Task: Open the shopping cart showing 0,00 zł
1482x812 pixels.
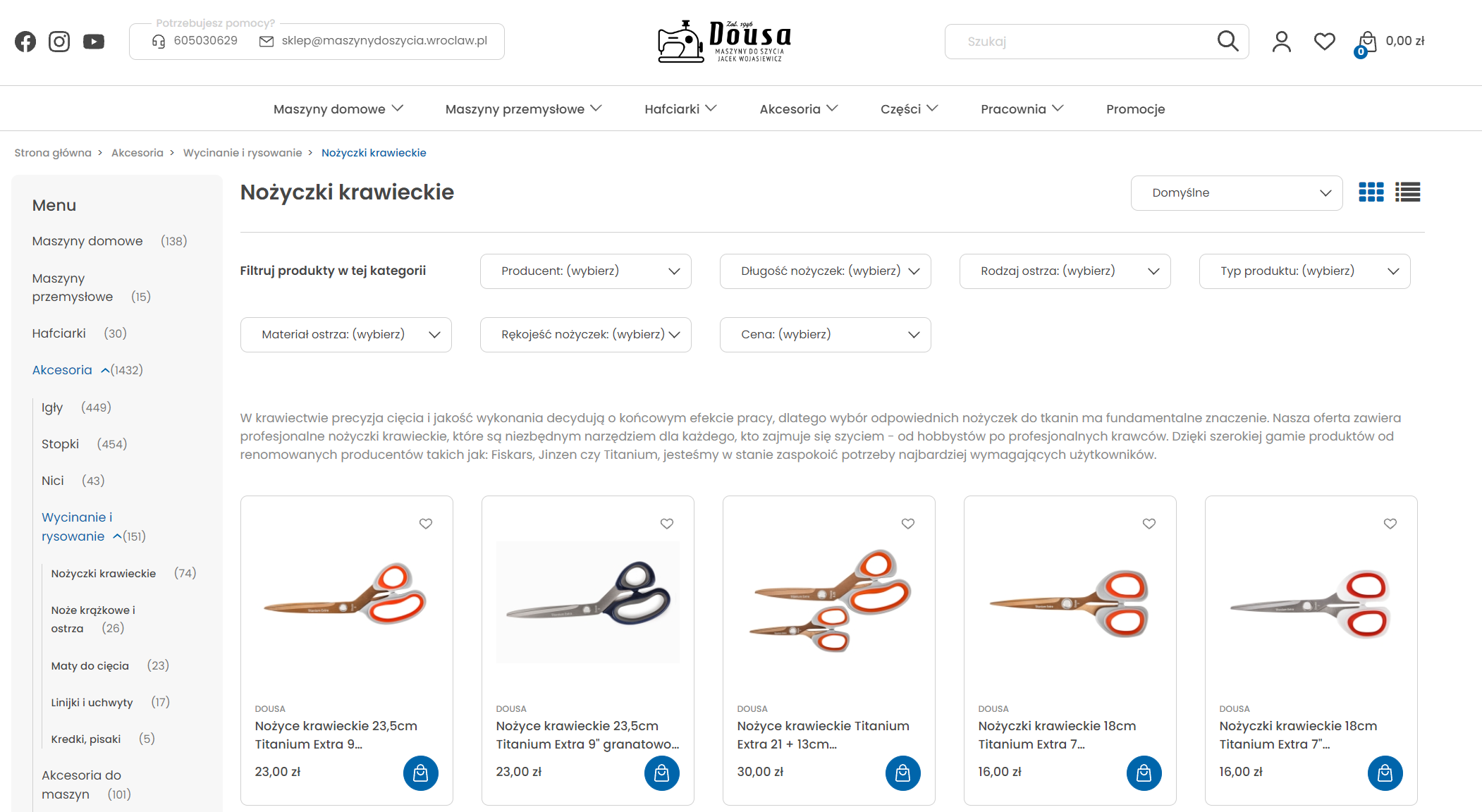Action: tap(1390, 42)
